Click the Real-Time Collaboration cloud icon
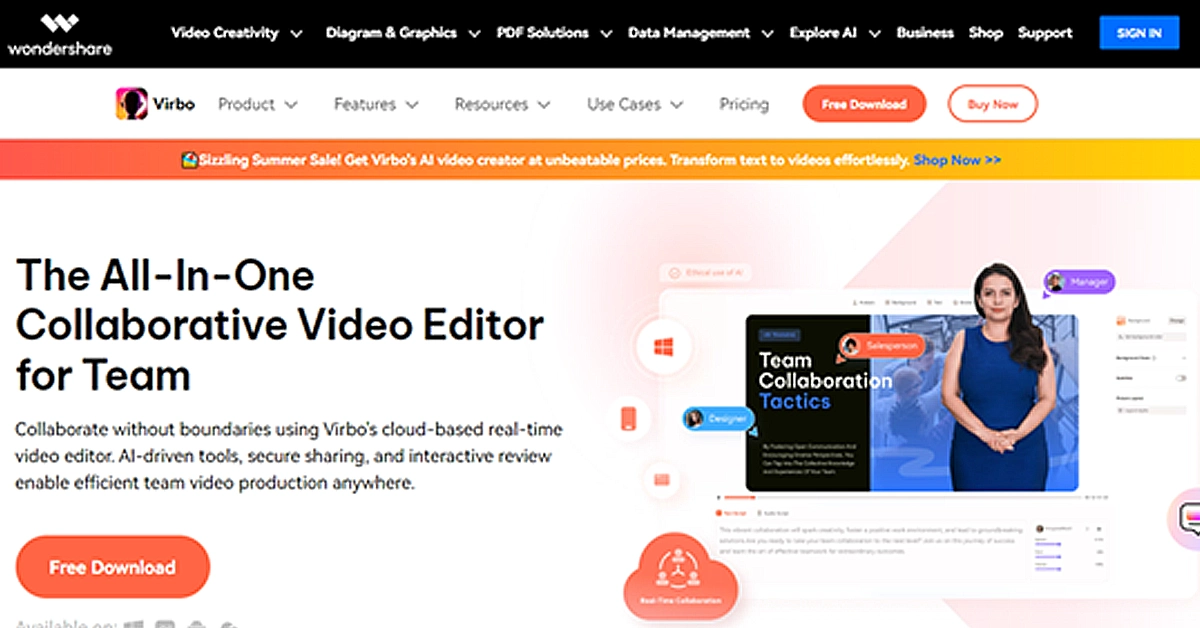This screenshot has height=628, width=1200. 680,581
